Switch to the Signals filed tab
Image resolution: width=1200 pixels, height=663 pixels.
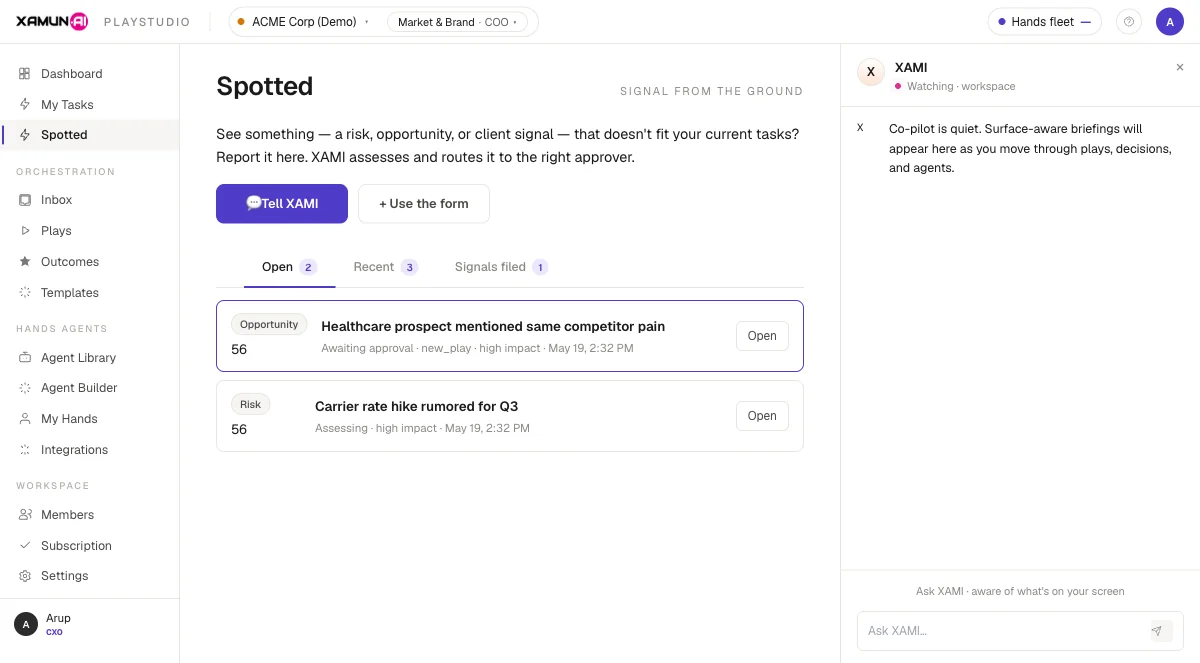(x=500, y=267)
